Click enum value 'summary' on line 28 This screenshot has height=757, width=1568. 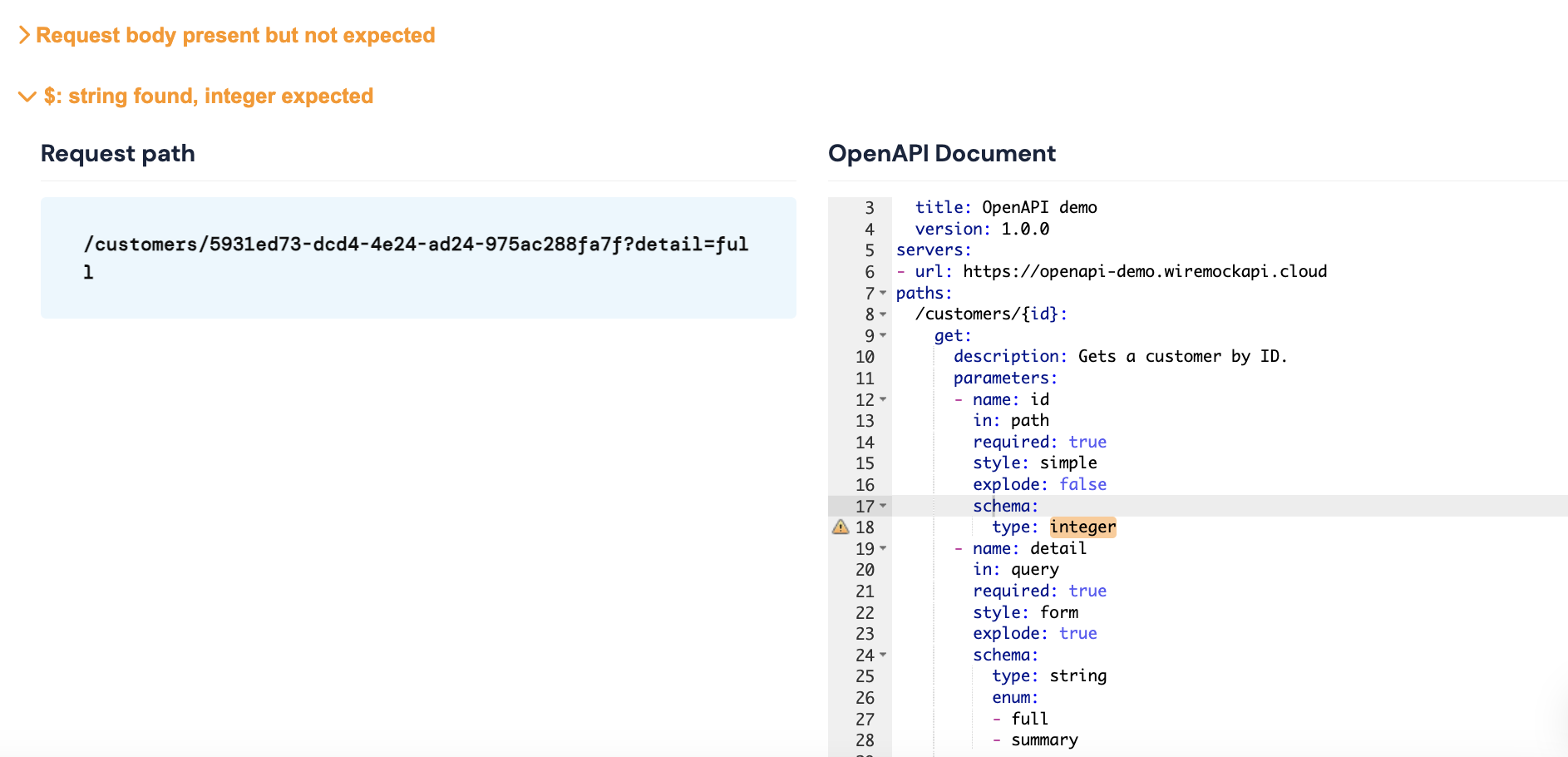1044,740
